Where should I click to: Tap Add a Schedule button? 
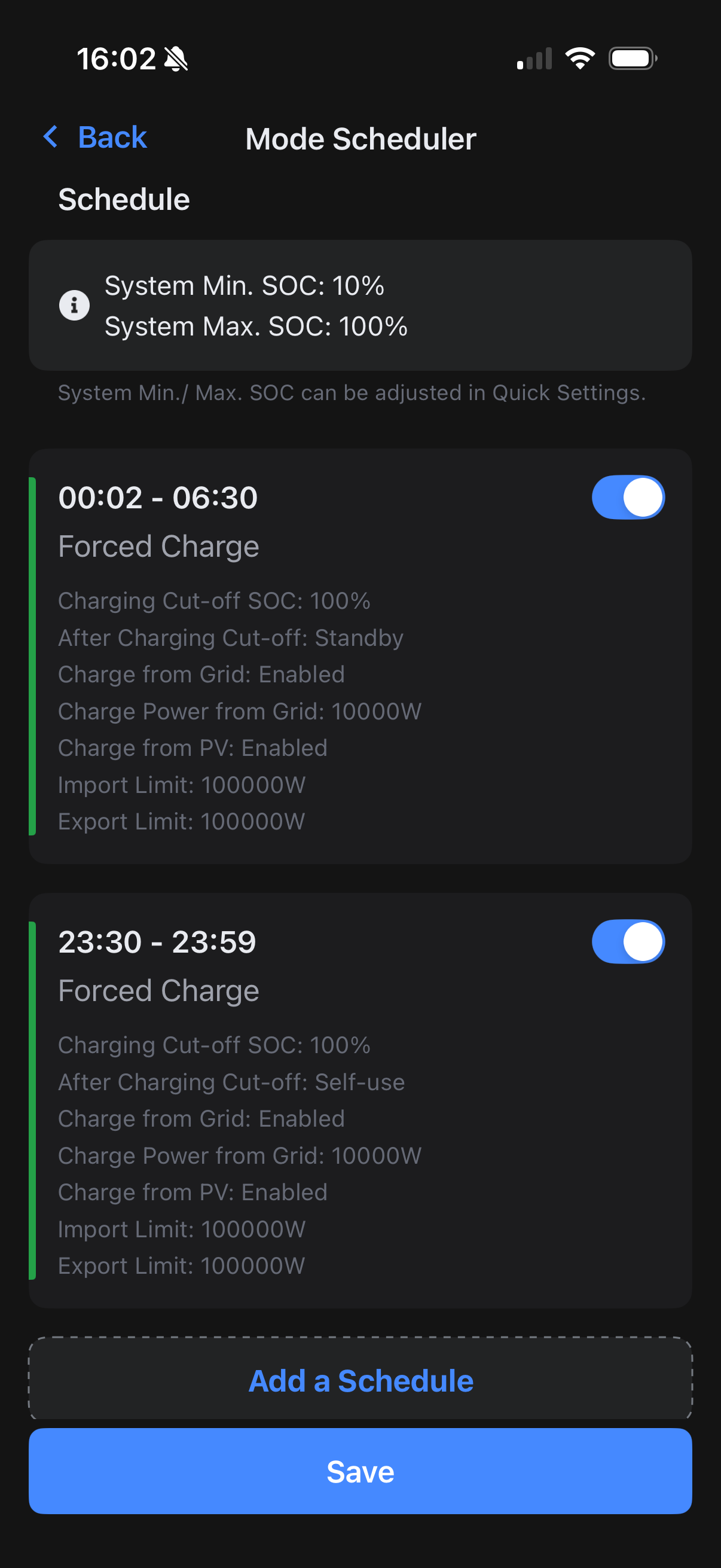(360, 1379)
